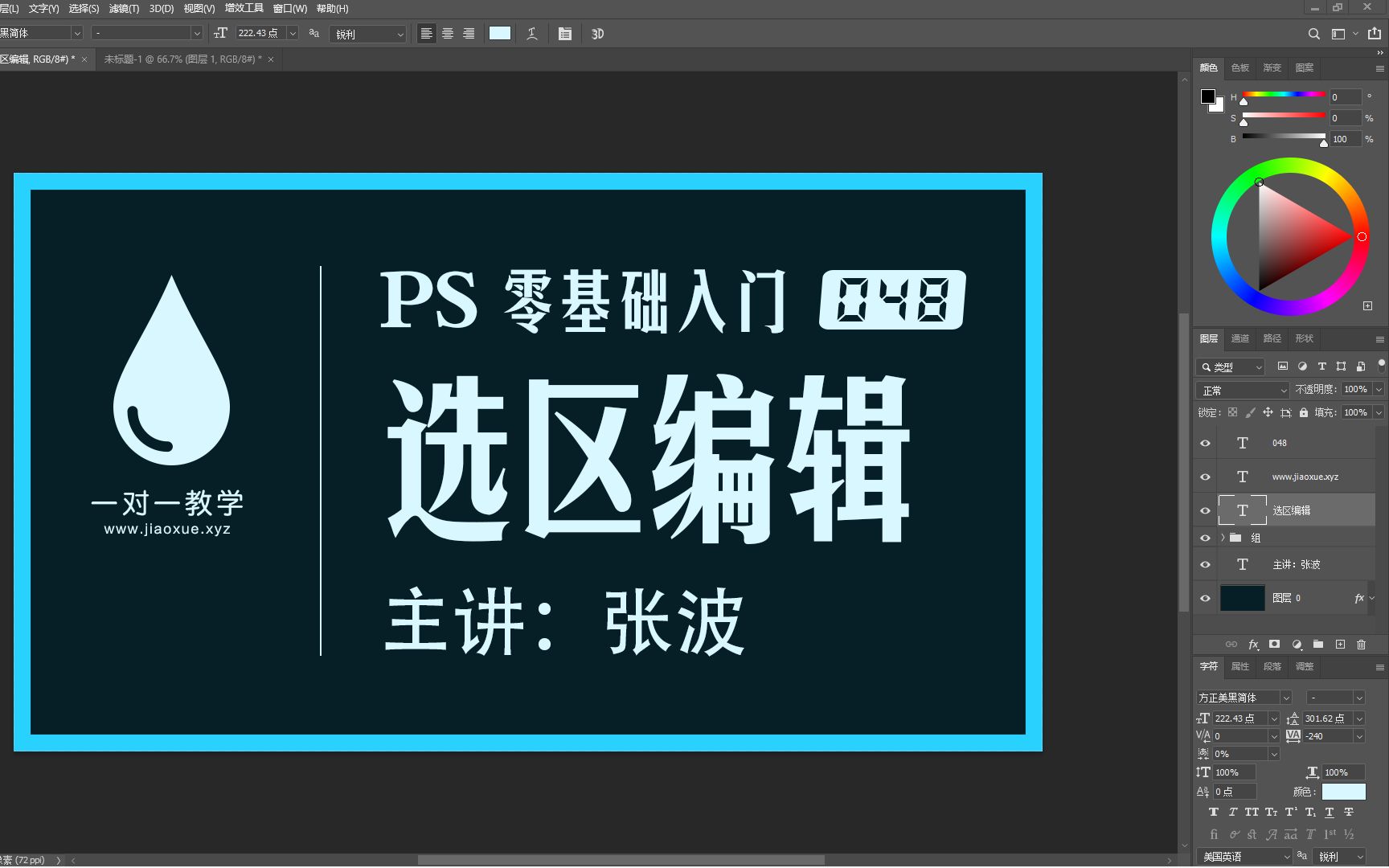Open the 填充 fill dropdown arrow
This screenshot has width=1389, height=868.
pyautogui.click(x=1379, y=412)
